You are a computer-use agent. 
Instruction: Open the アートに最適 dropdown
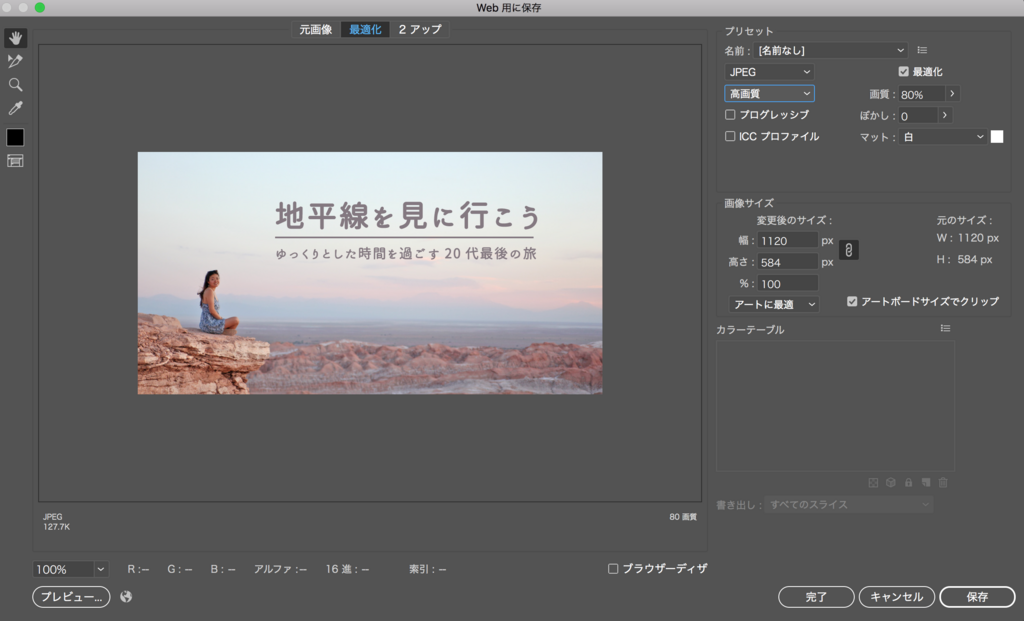point(774,304)
